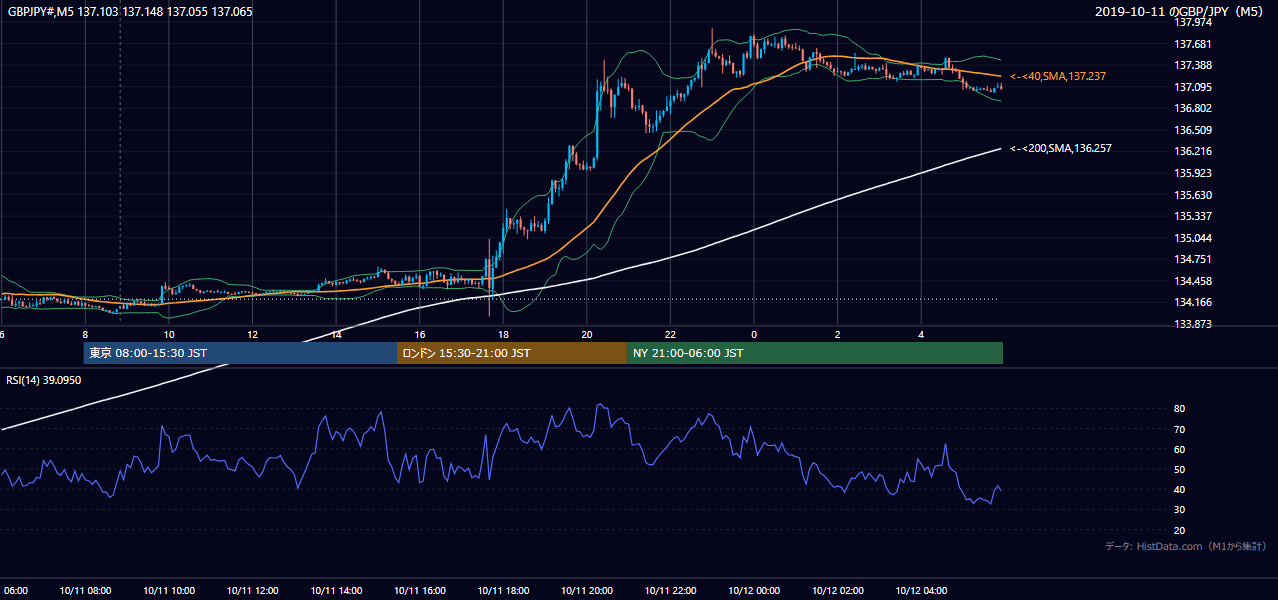Click the 10/12 02:00 time axis label
Viewport: 1278px width, 600px height.
coord(838,590)
